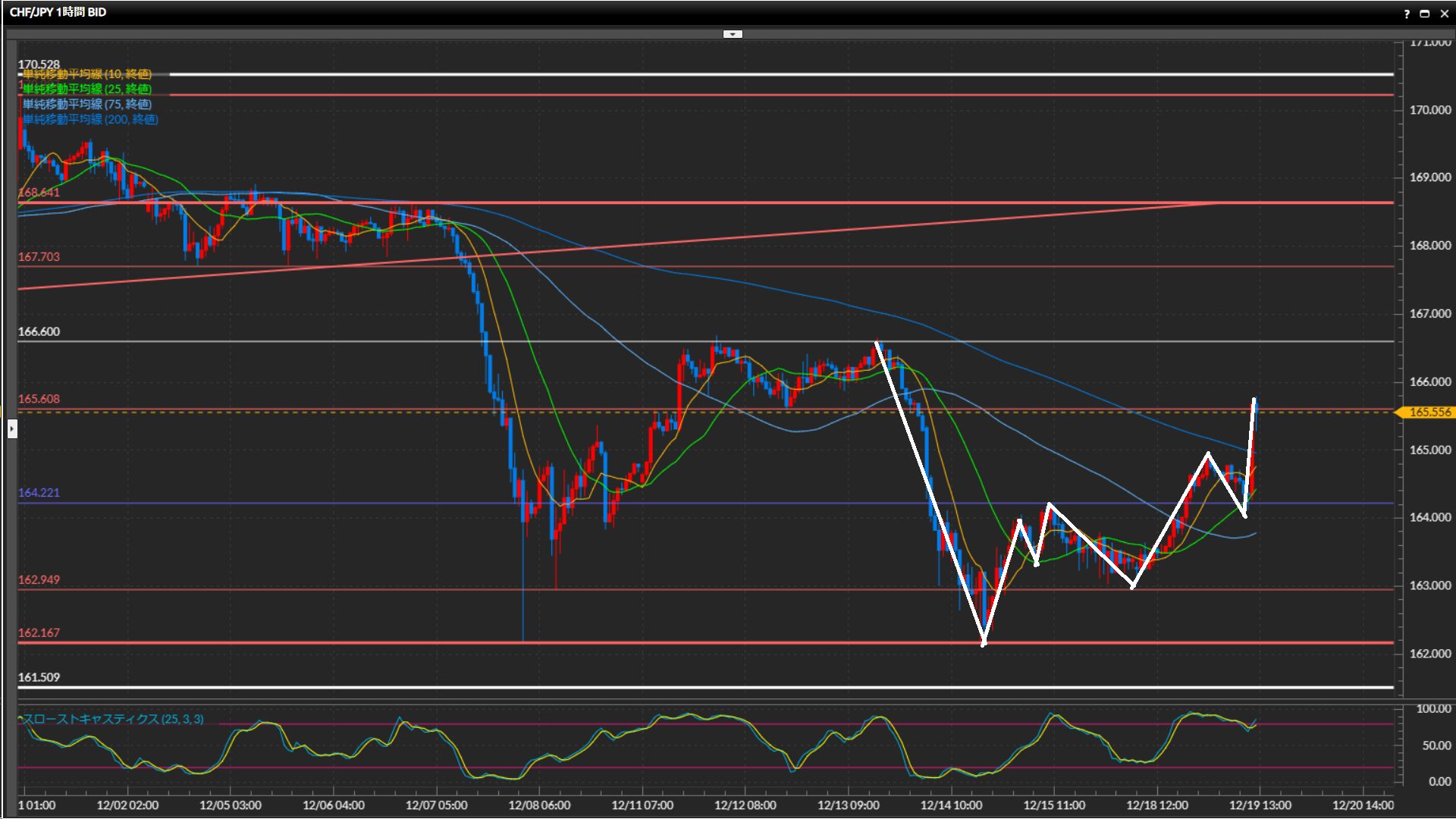Screen dimensions: 1456x819
Task: Click the Slow Stochastics (25,3,3) indicator label
Action: point(112,719)
